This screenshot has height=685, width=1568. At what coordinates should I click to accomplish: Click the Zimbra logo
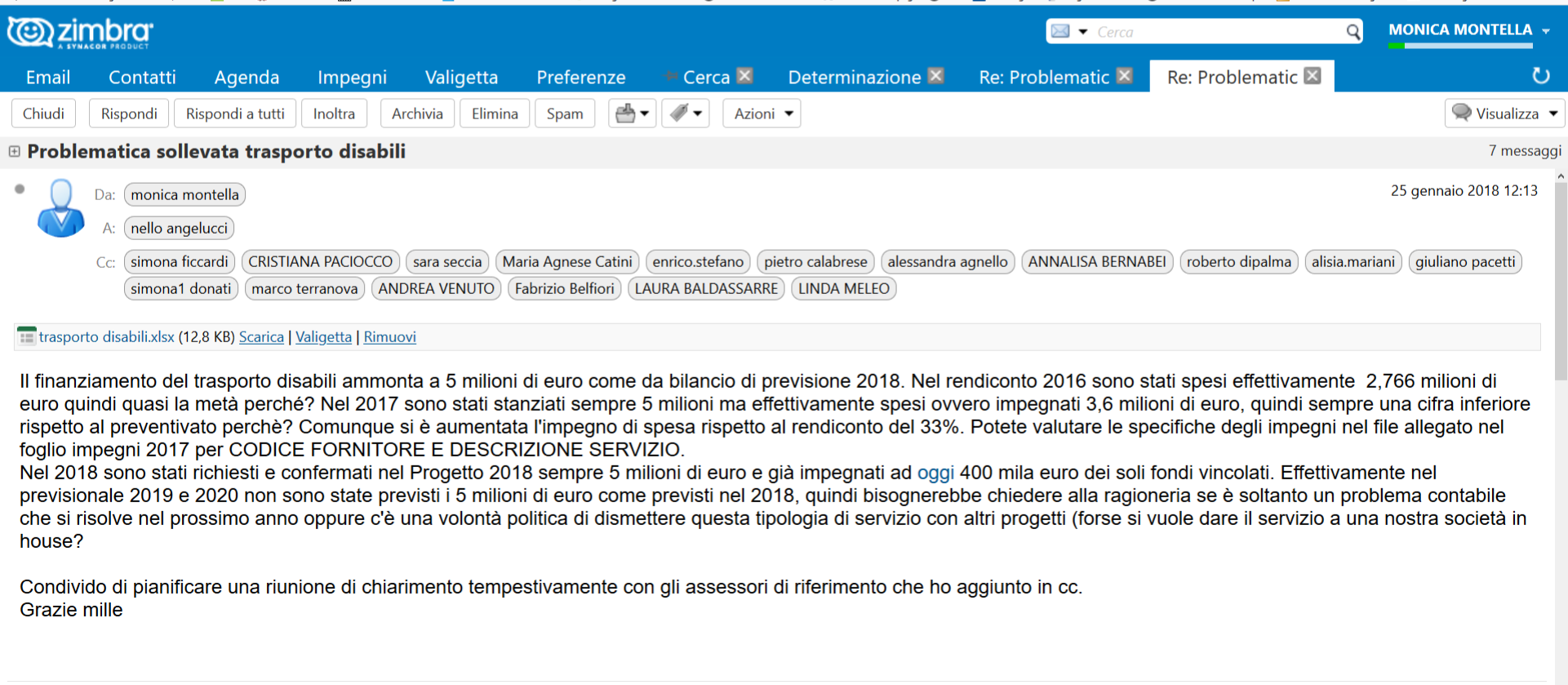pyautogui.click(x=80, y=33)
